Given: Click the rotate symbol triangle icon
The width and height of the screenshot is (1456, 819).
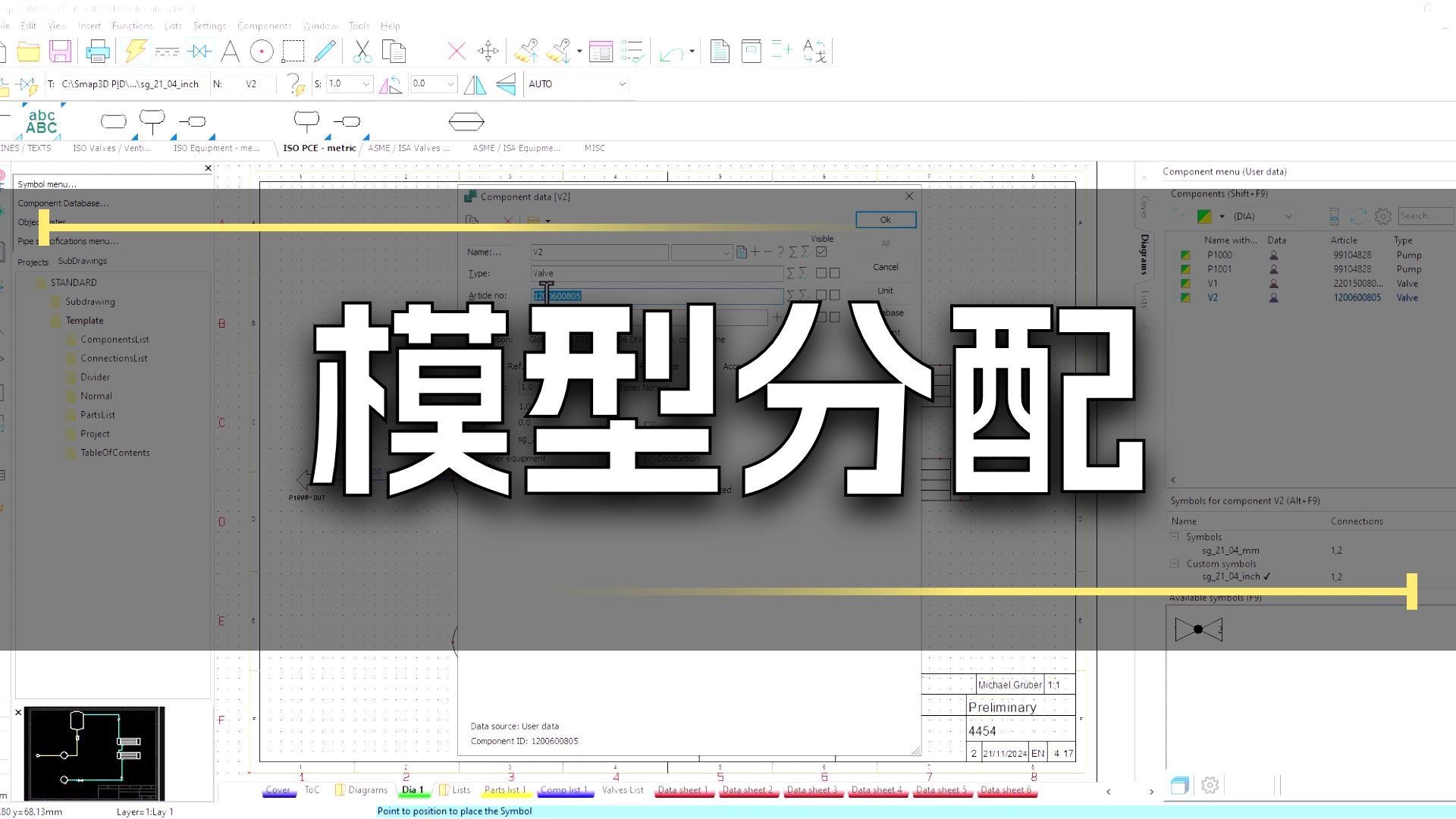Looking at the screenshot, I should [x=391, y=84].
